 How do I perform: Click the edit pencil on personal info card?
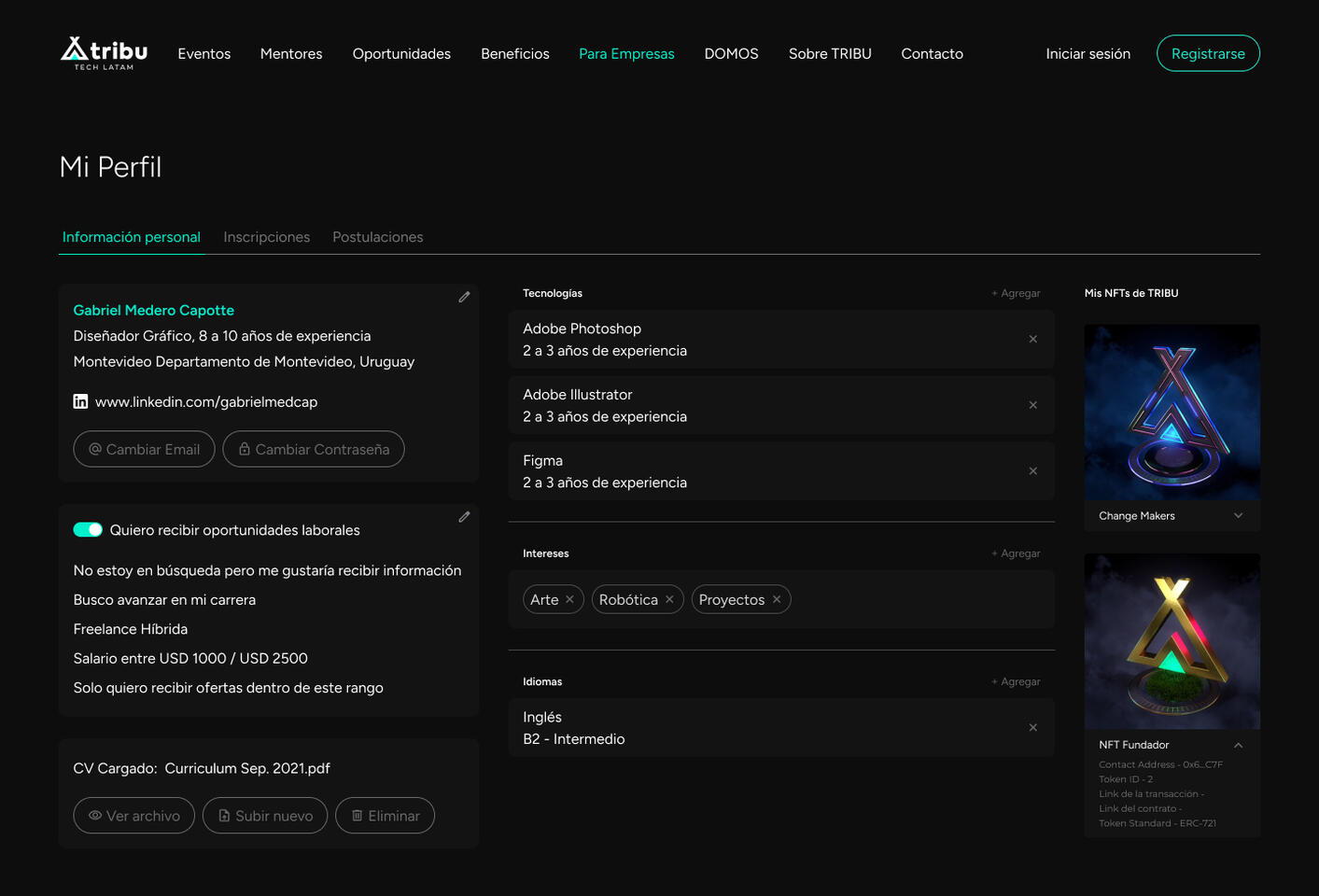[464, 297]
